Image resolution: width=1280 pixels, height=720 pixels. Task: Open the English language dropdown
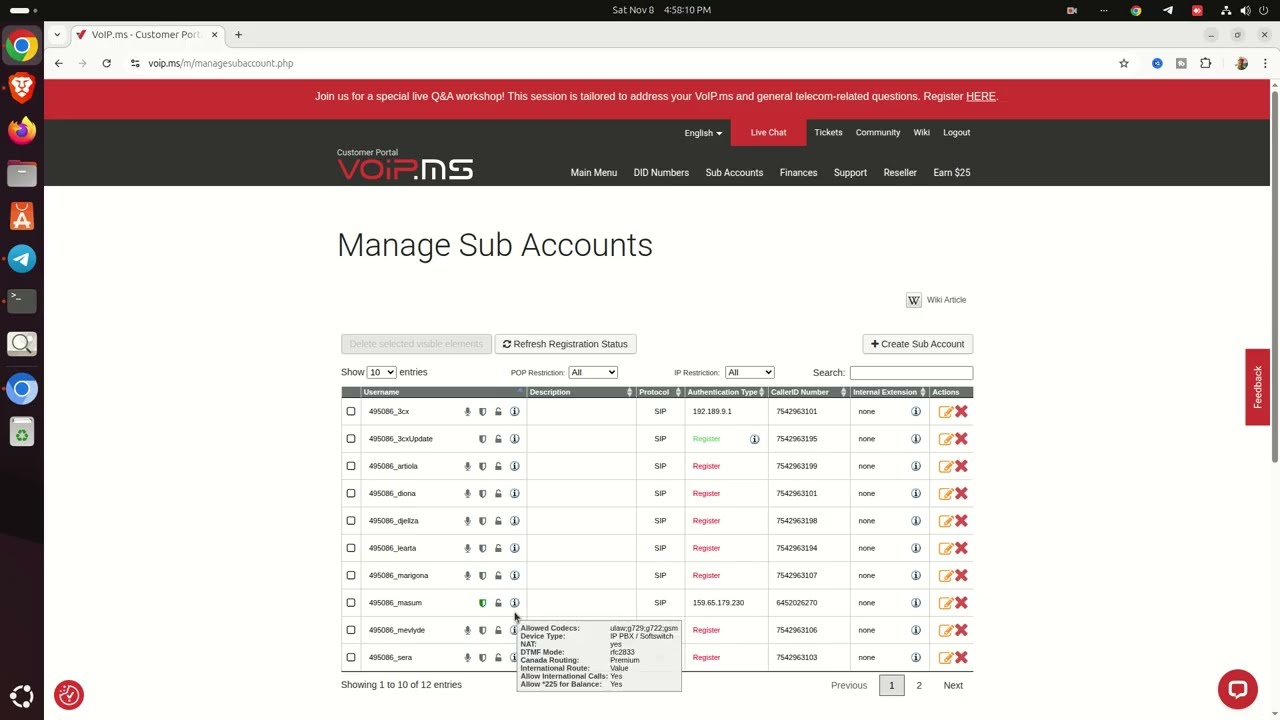(703, 133)
